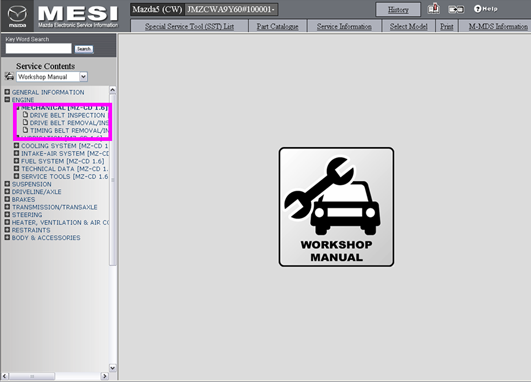This screenshot has width=531, height=382.
Task: Collapse the Engine section
Action: coord(7,100)
